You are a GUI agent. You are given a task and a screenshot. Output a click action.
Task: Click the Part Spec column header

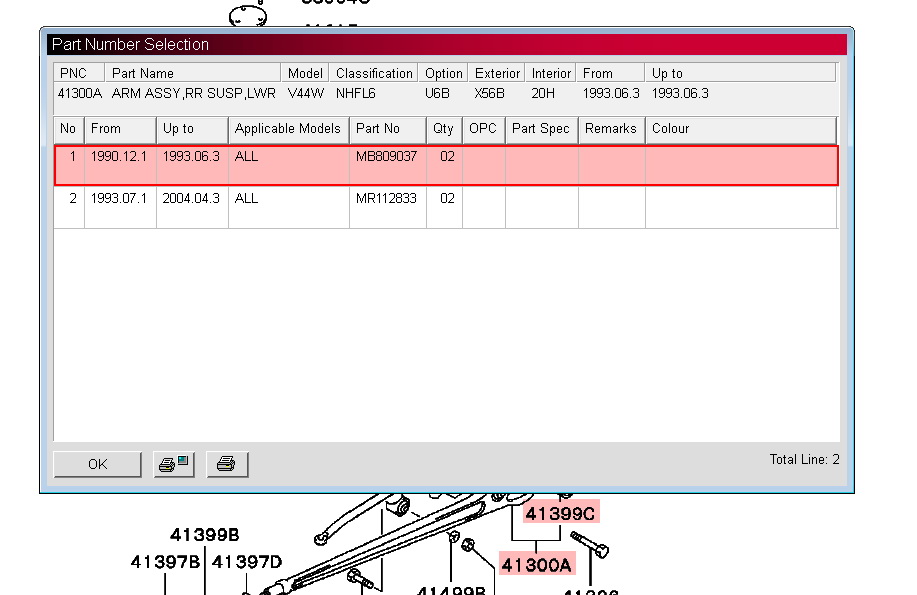click(x=541, y=129)
